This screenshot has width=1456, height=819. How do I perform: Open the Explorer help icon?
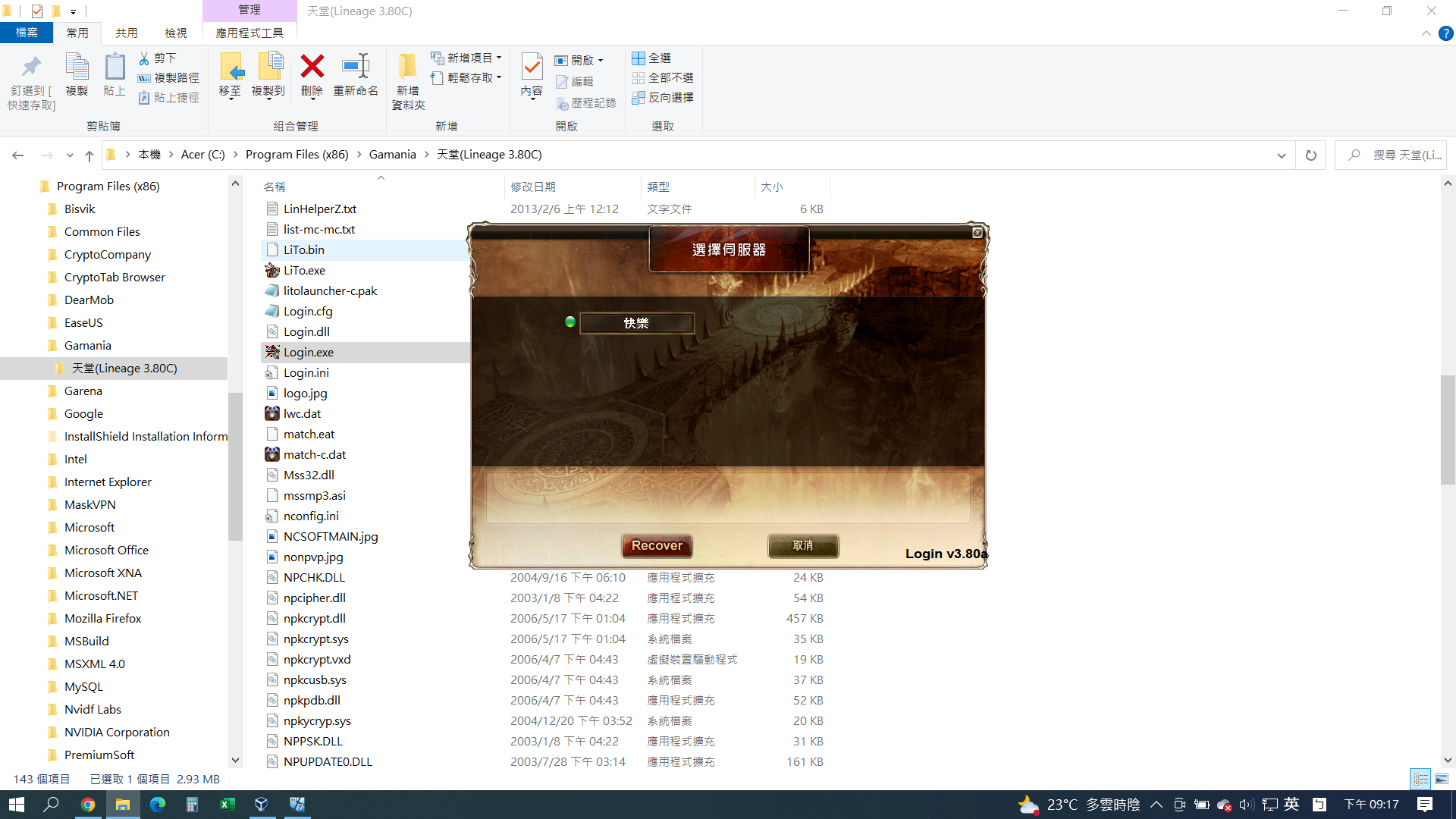1446,33
